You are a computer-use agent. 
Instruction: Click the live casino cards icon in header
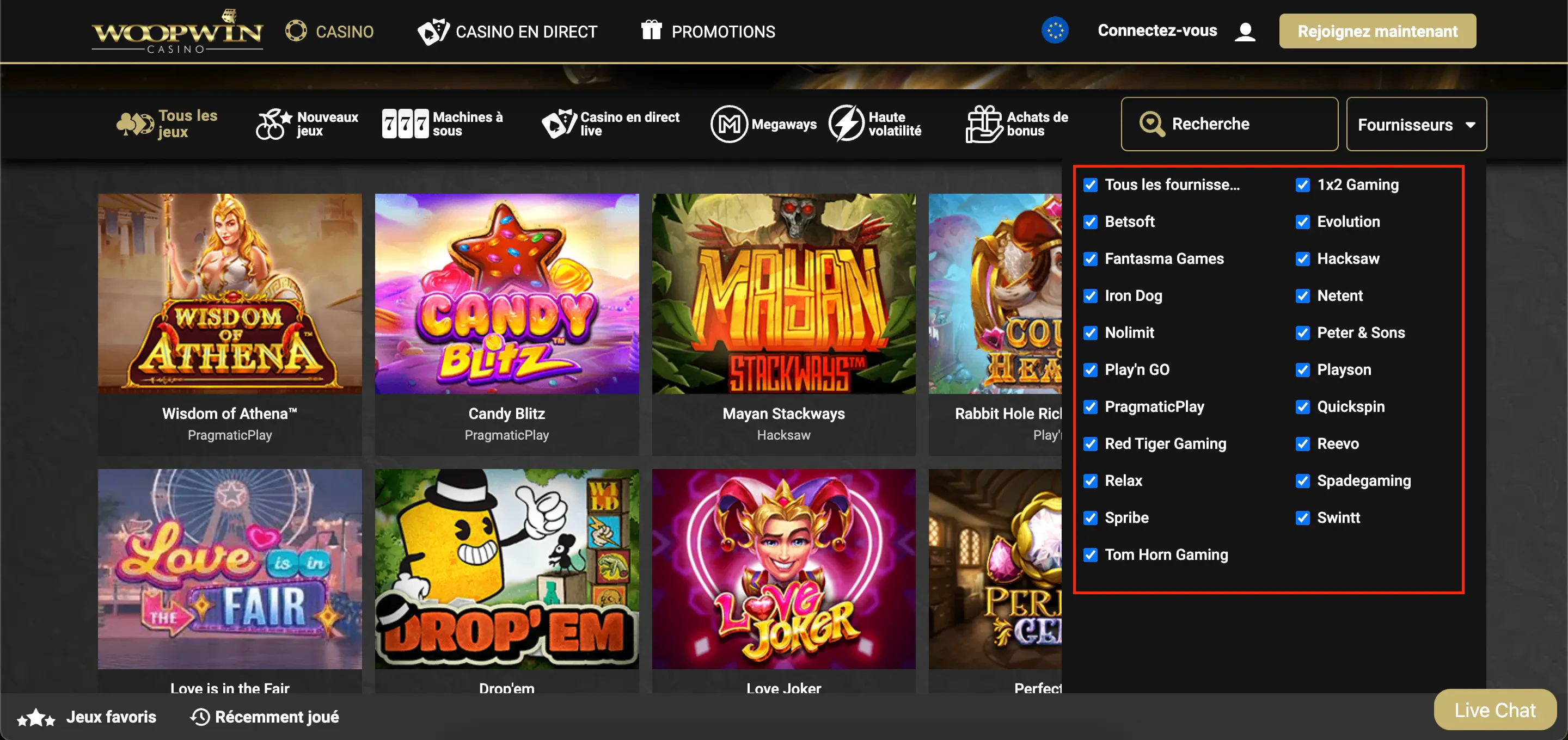point(433,32)
